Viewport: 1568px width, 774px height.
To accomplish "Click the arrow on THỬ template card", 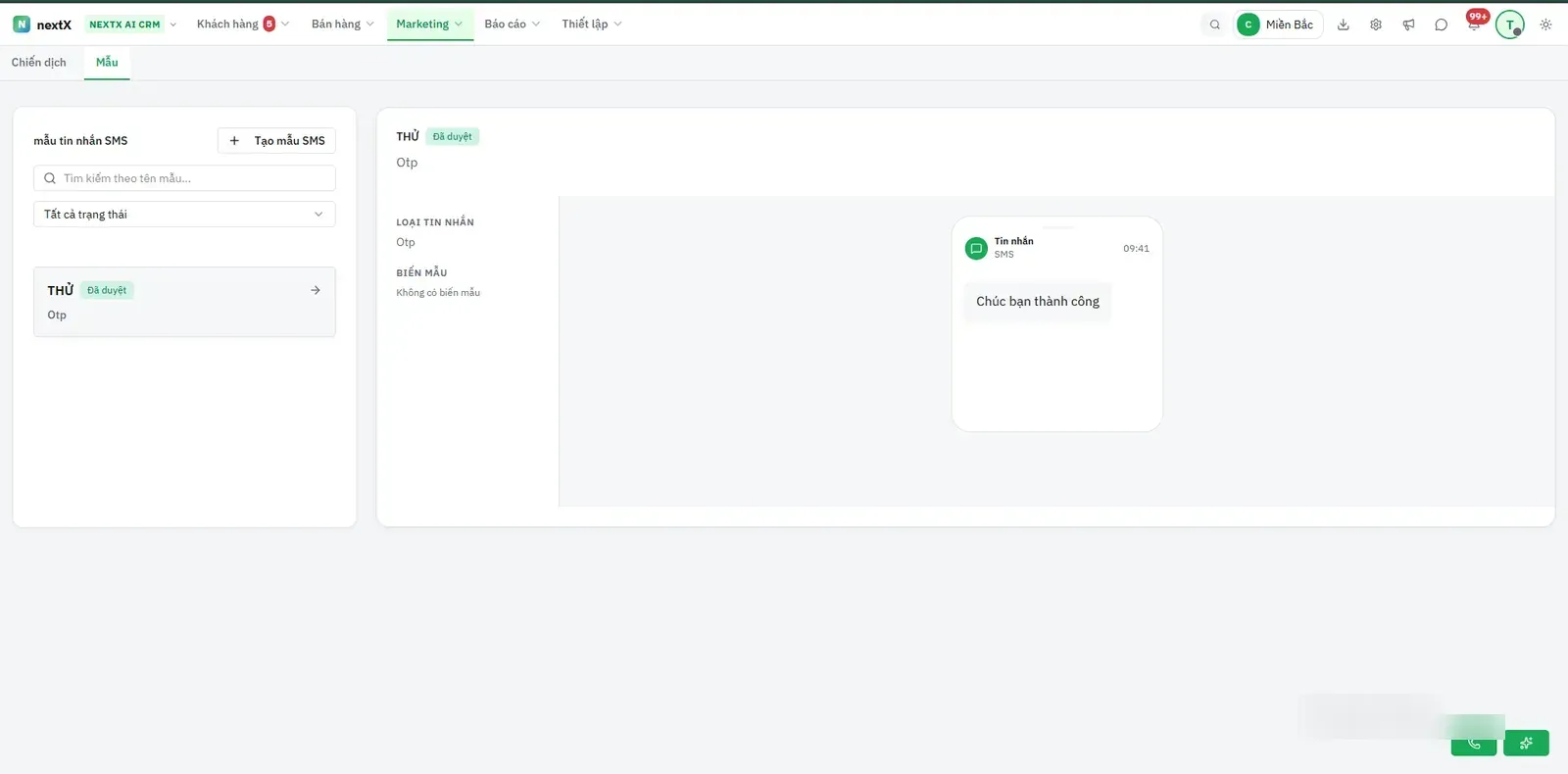I will [316, 290].
